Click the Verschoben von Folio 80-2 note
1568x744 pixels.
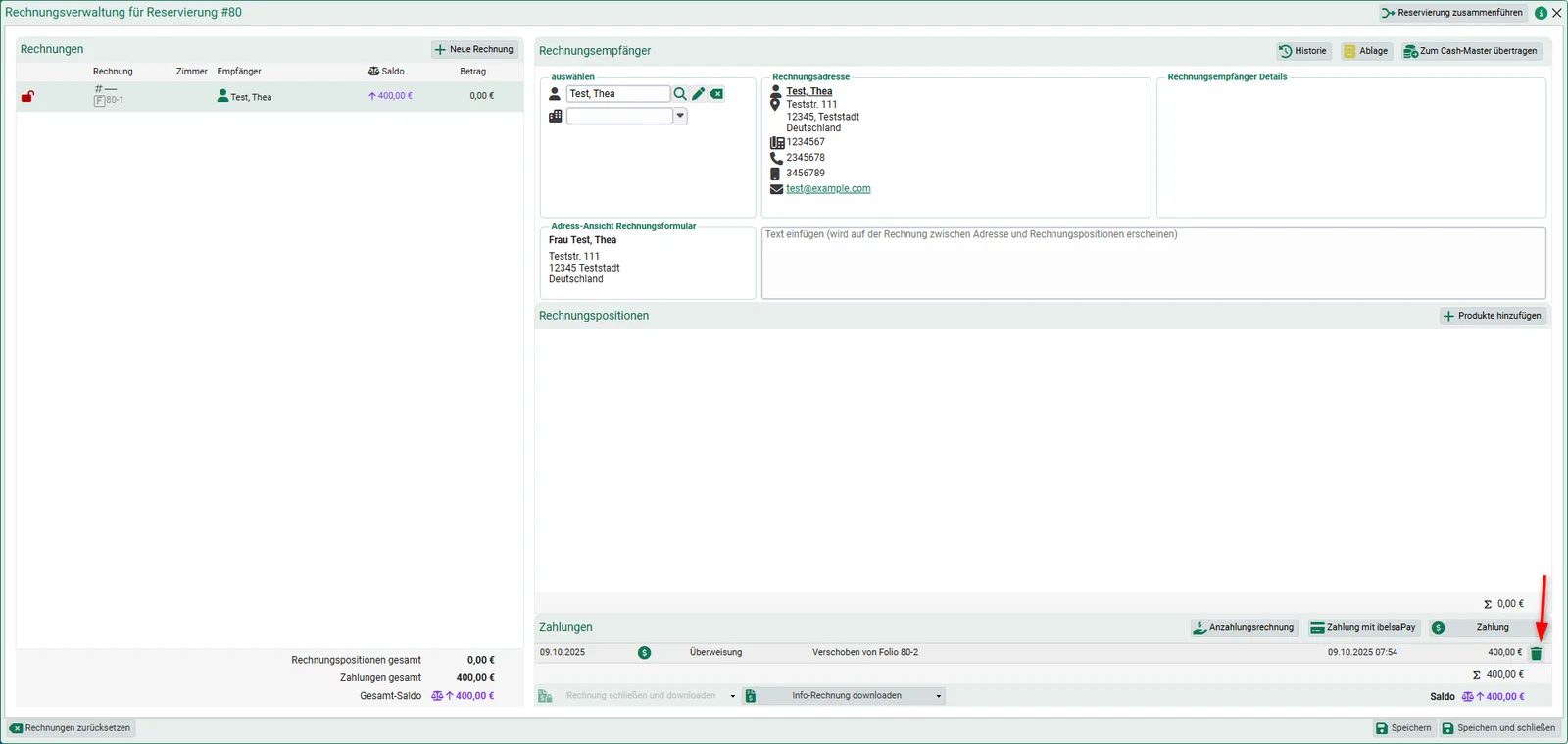point(865,653)
